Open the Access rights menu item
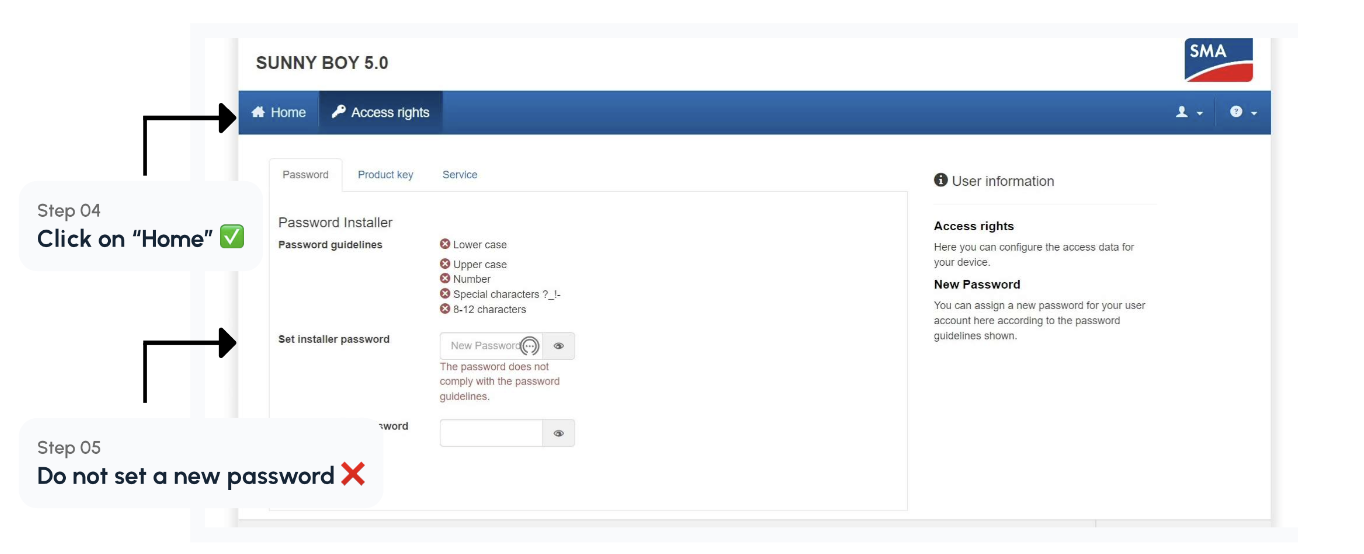 pos(380,113)
